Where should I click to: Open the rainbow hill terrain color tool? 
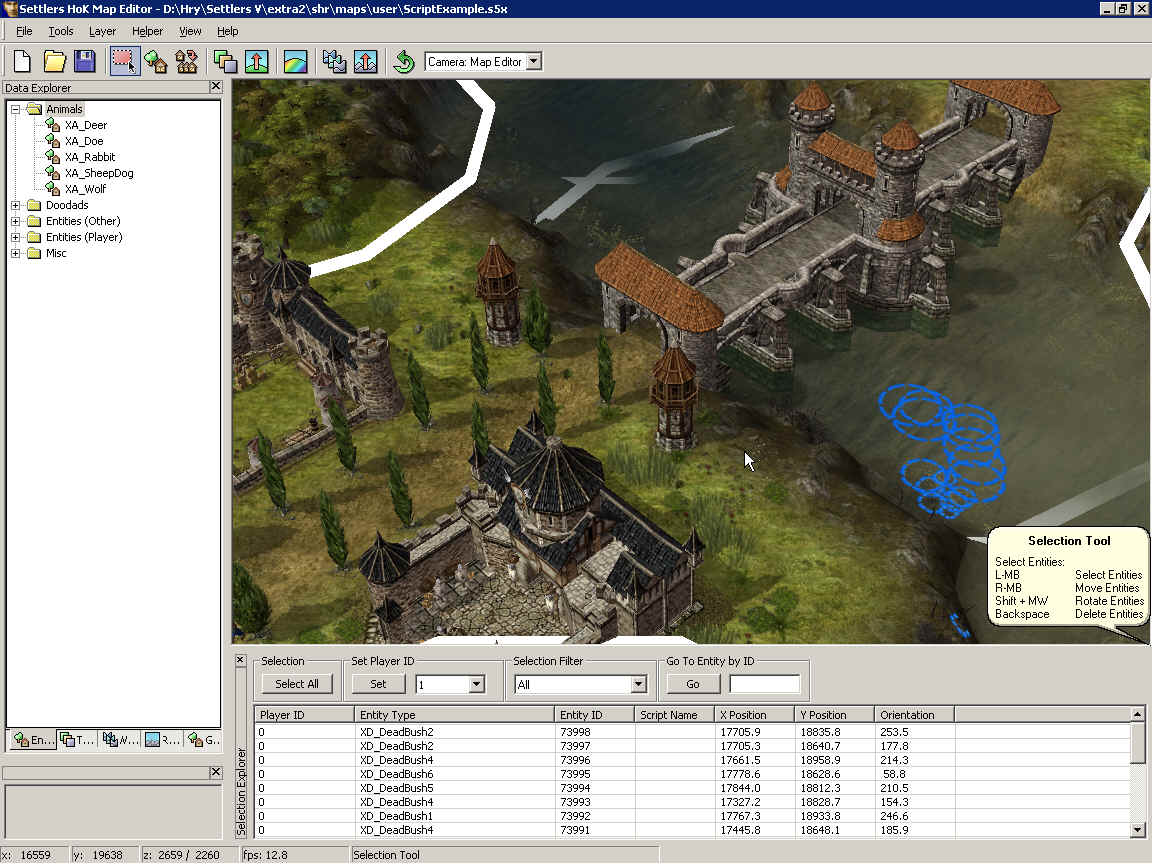pos(295,62)
